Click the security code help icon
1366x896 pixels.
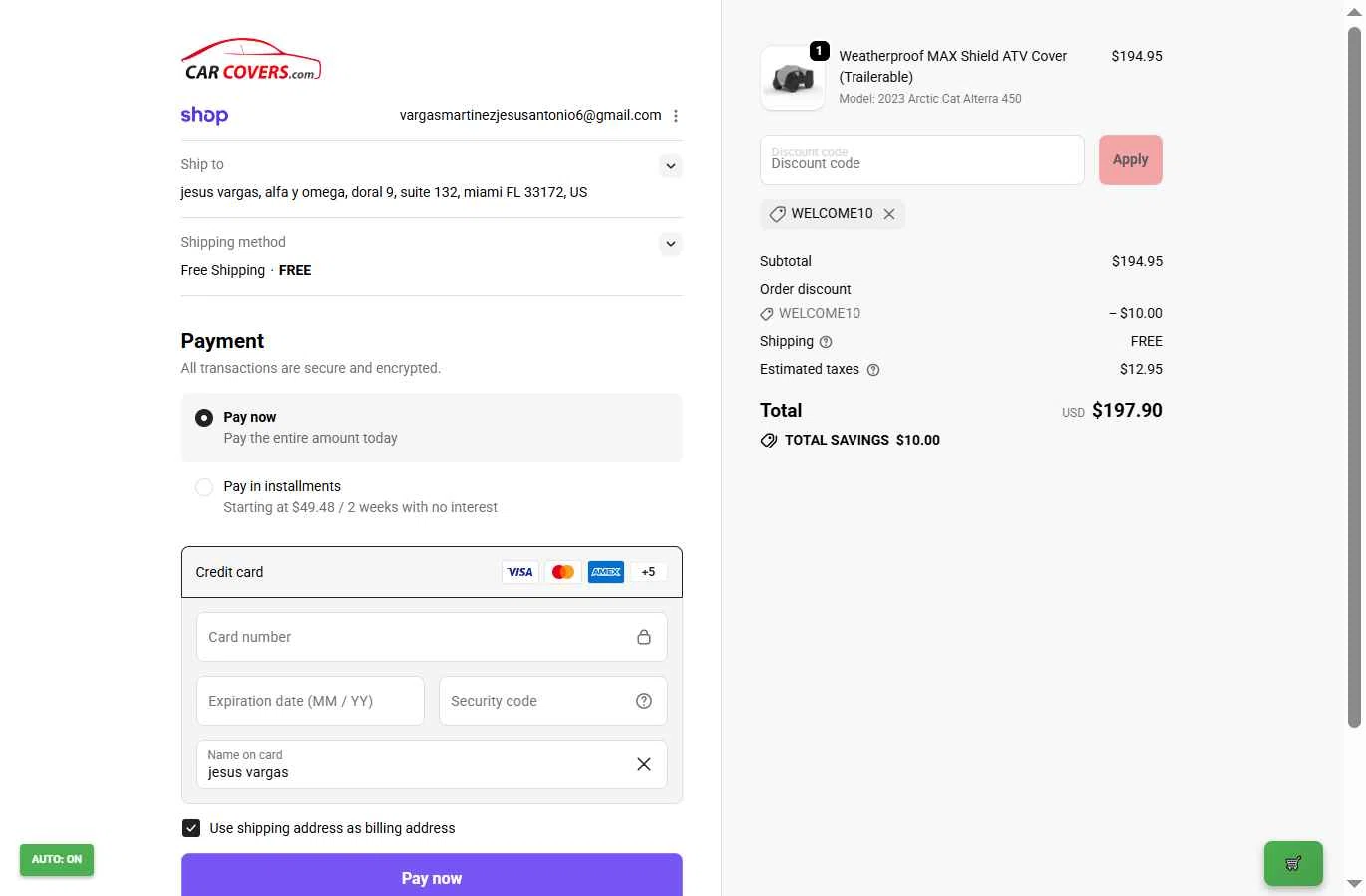coord(644,701)
